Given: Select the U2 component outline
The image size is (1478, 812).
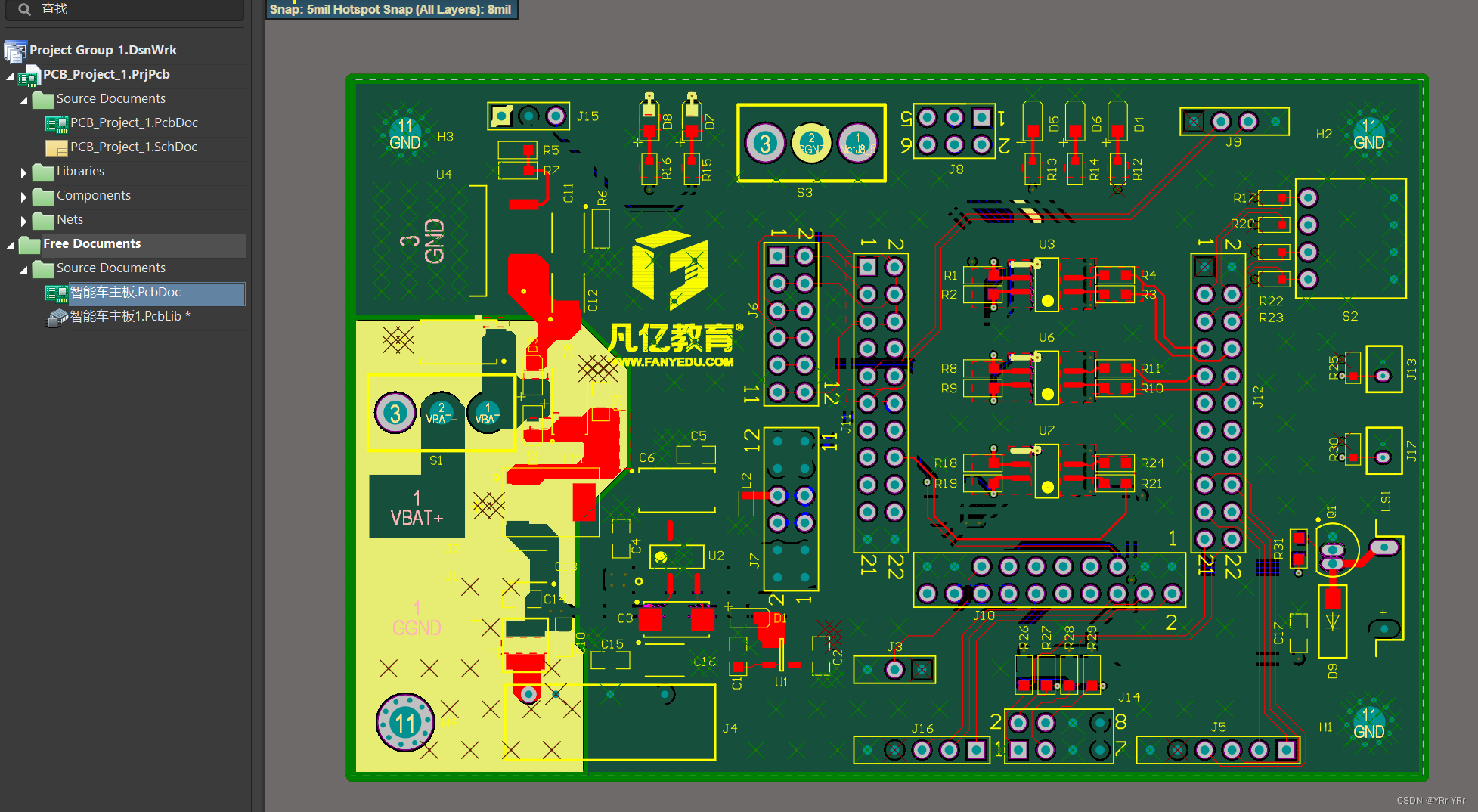Looking at the screenshot, I should (x=677, y=557).
